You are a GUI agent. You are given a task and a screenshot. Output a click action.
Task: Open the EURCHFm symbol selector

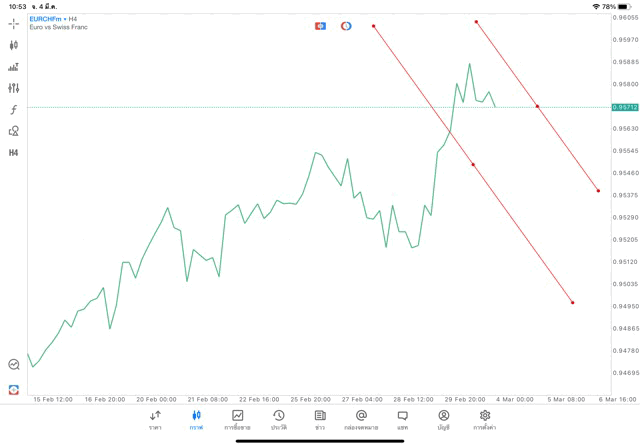[x=46, y=18]
